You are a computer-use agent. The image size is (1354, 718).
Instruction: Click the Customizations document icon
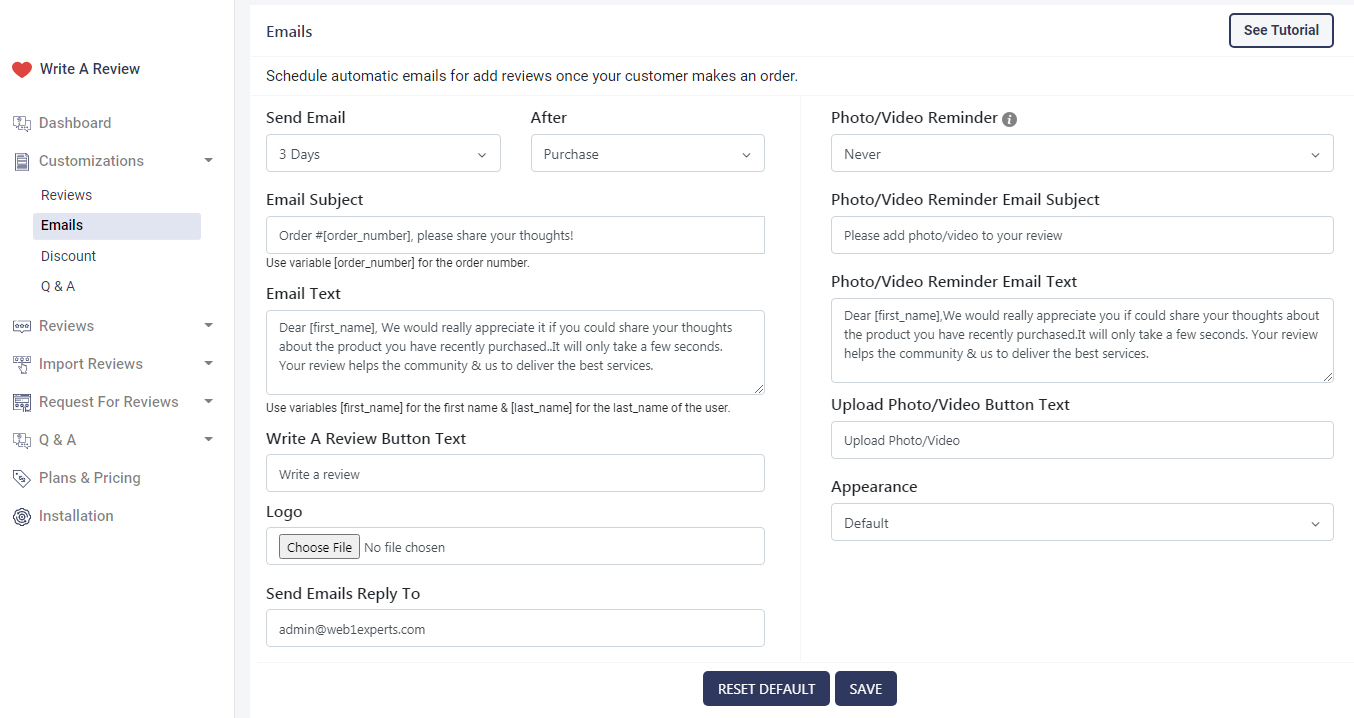pyautogui.click(x=22, y=161)
